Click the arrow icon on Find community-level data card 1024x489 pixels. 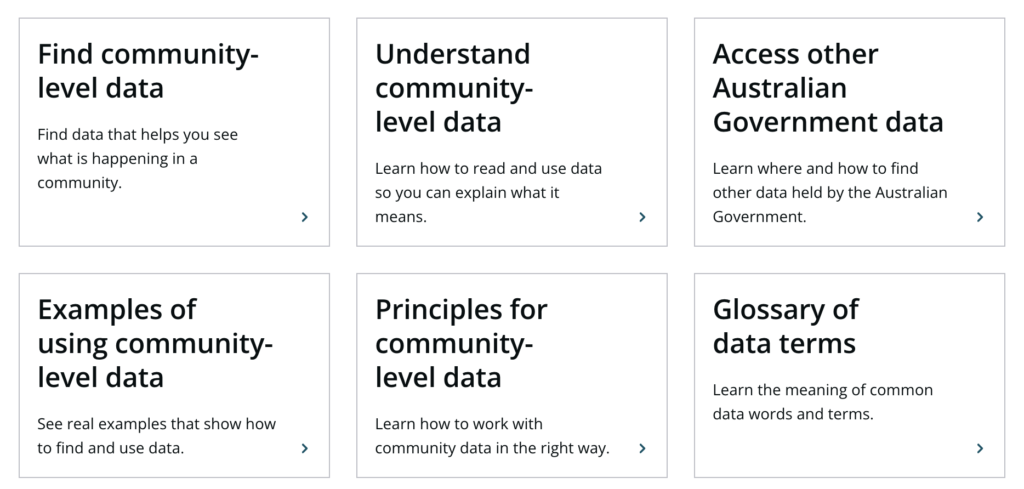305,217
